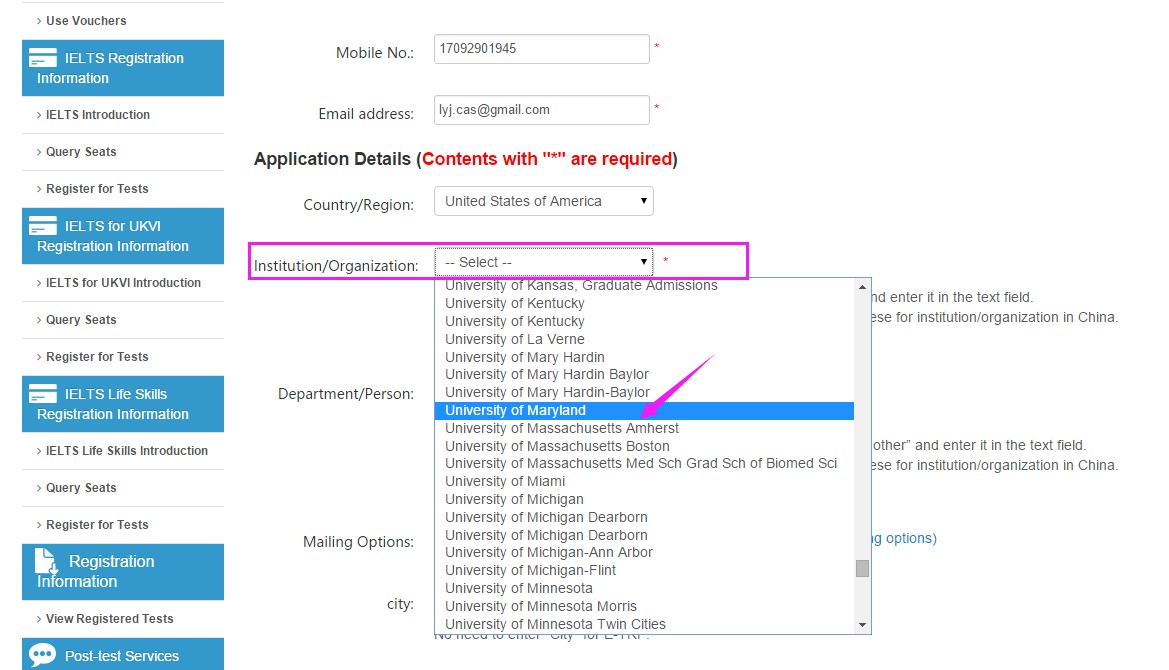The width and height of the screenshot is (1169, 670).
Task: Click the institution list scrollbar thumb
Action: [863, 569]
